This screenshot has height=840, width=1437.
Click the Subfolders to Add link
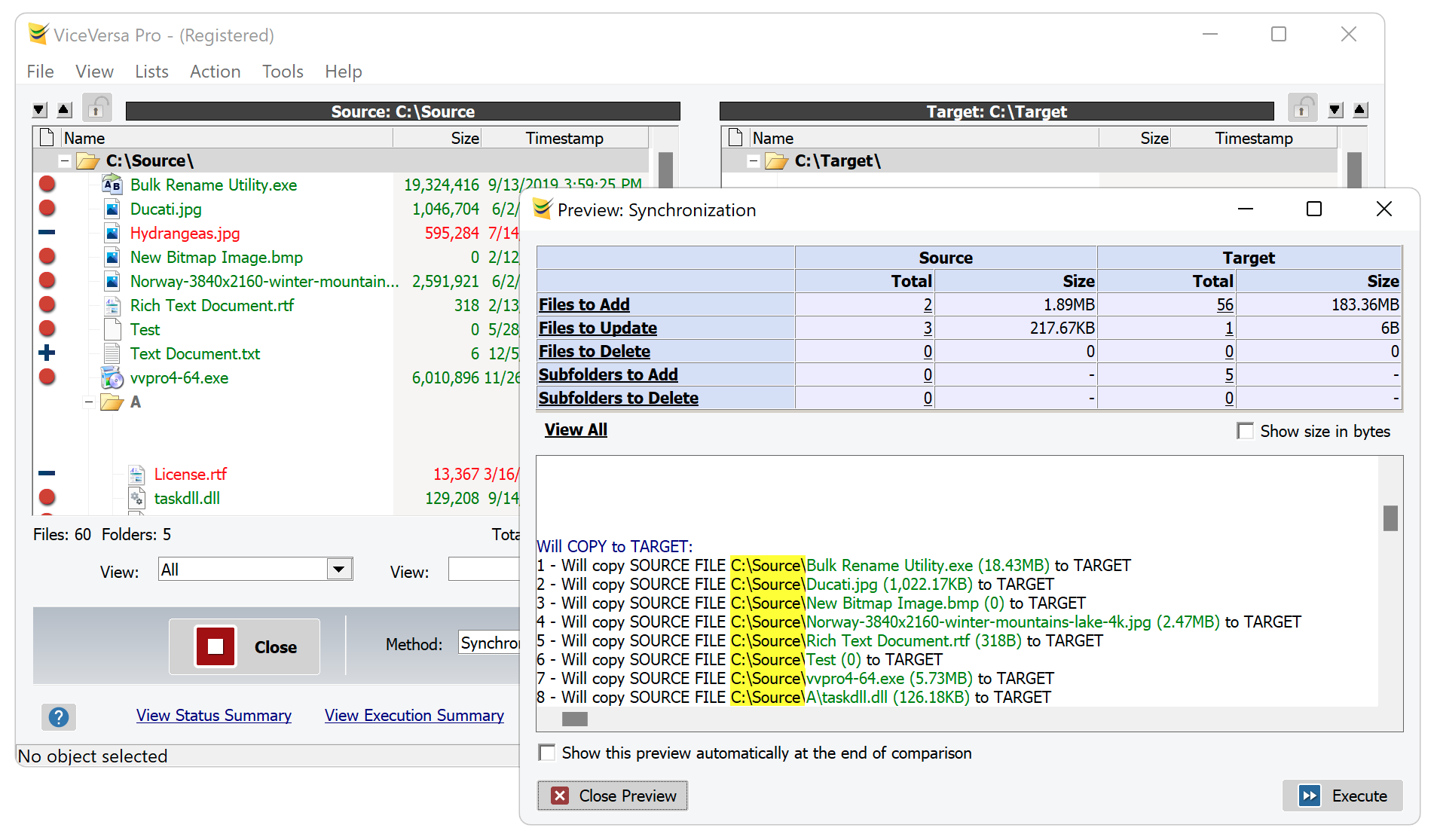pyautogui.click(x=608, y=374)
